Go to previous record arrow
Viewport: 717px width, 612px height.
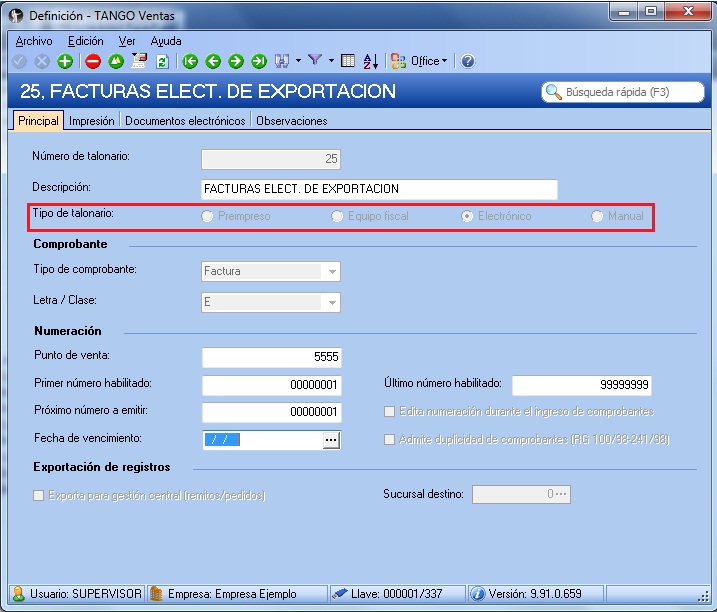click(x=213, y=61)
